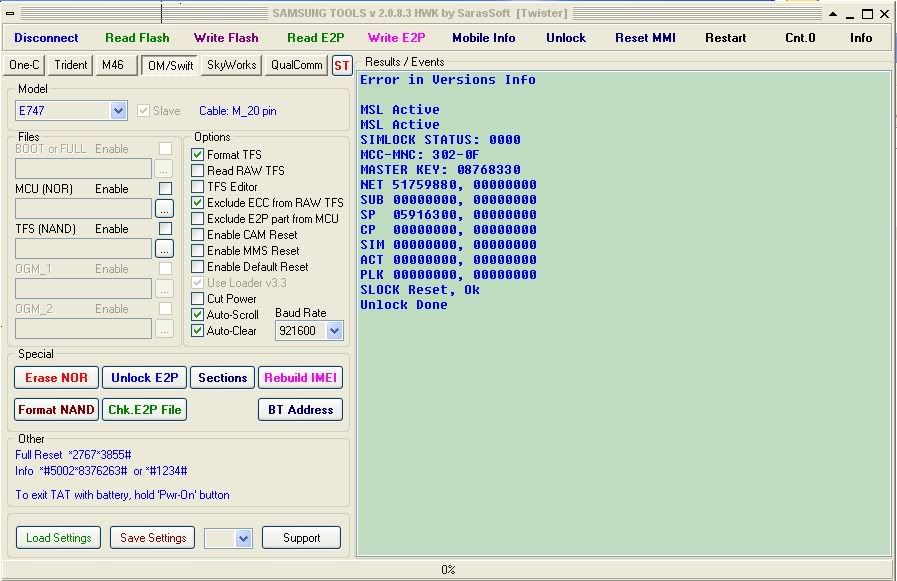
Task: Click the Sections button
Action: [222, 377]
